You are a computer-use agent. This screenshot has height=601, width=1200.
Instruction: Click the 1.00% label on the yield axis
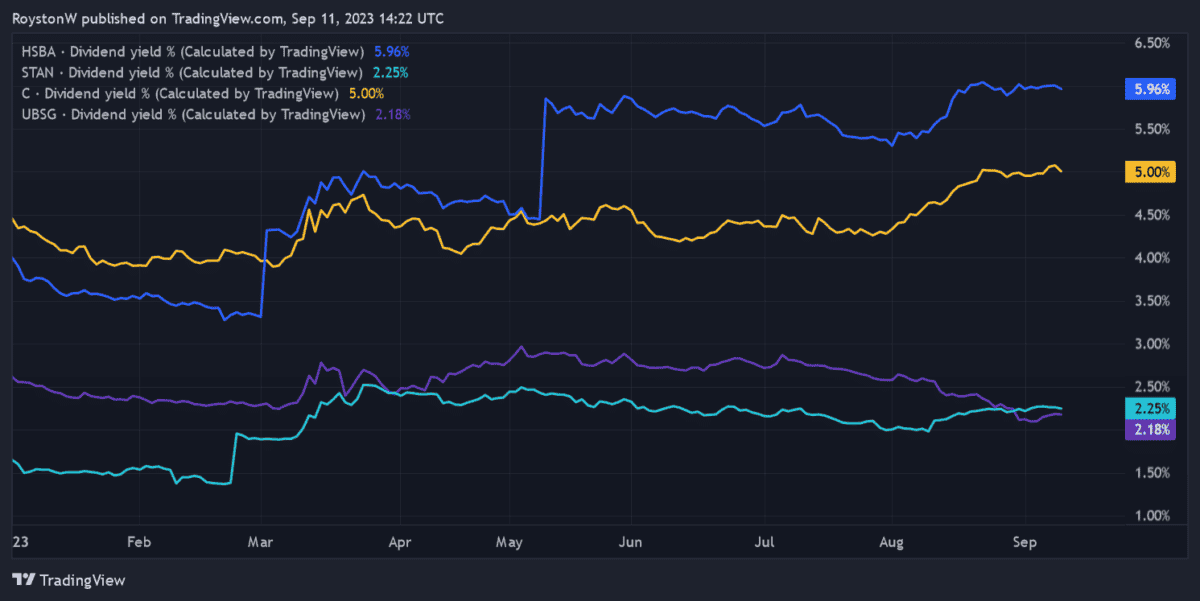[1152, 515]
